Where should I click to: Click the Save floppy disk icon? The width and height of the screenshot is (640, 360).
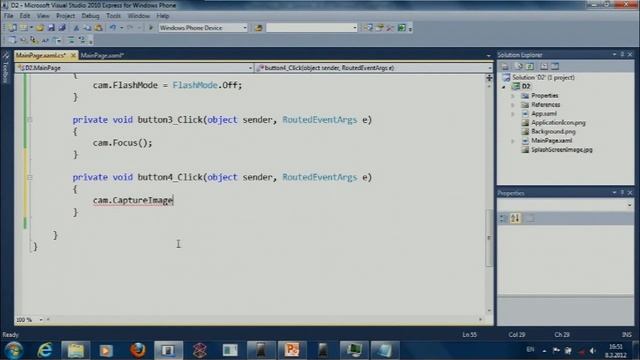(51, 28)
